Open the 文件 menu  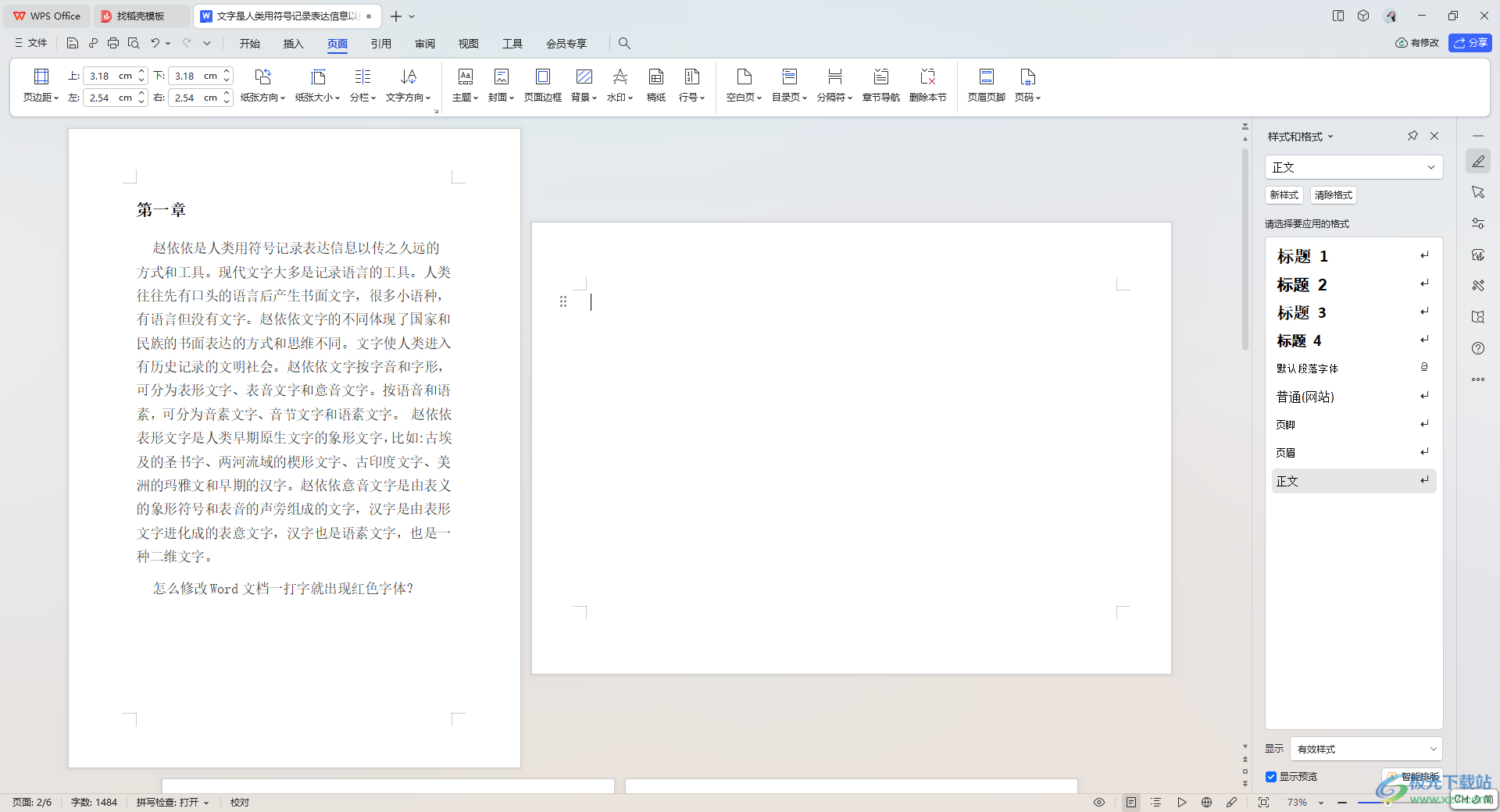click(x=31, y=43)
